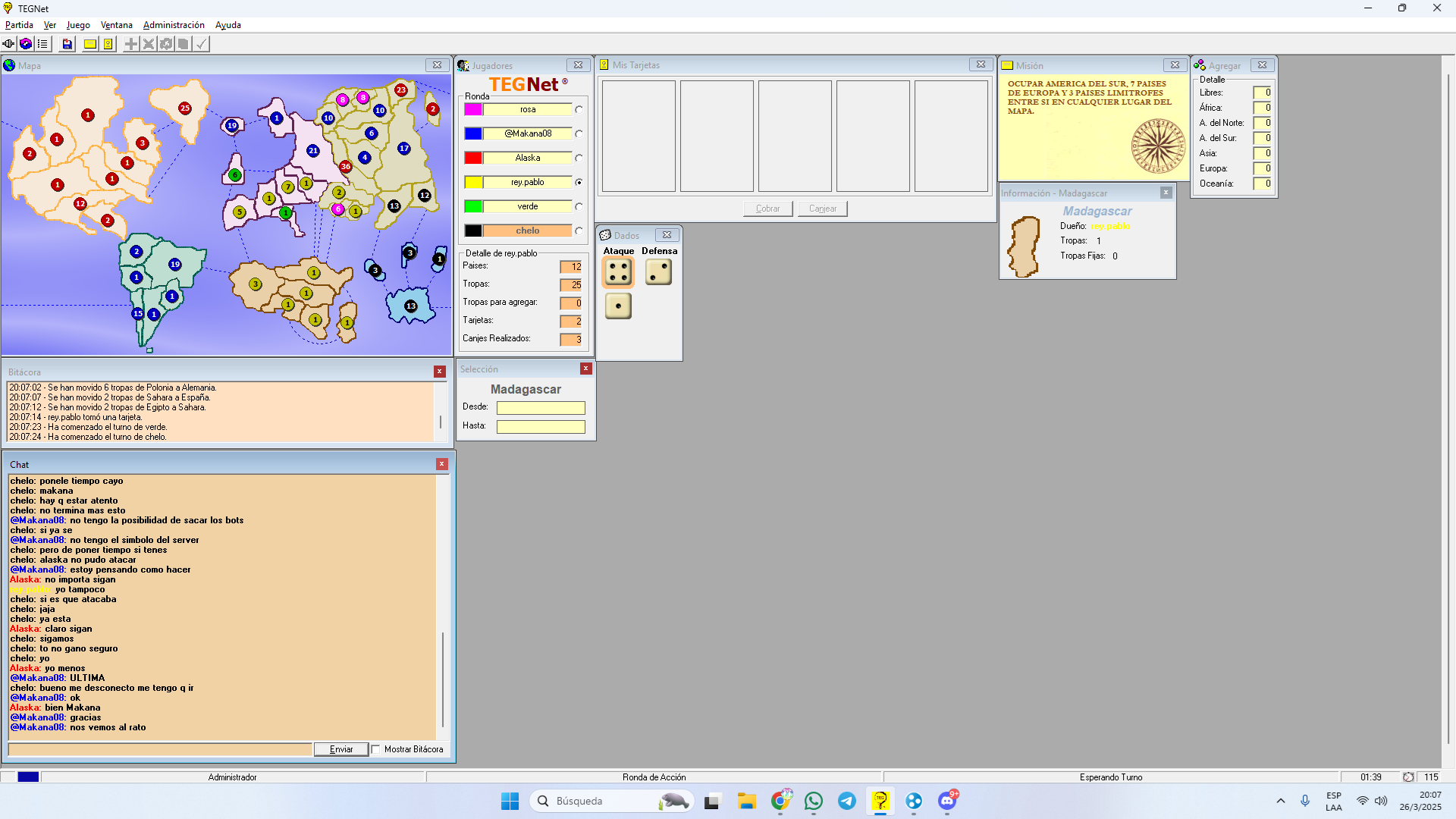Viewport: 1456px width, 819px height.
Task: Click the Libres troops count field
Action: point(1262,93)
